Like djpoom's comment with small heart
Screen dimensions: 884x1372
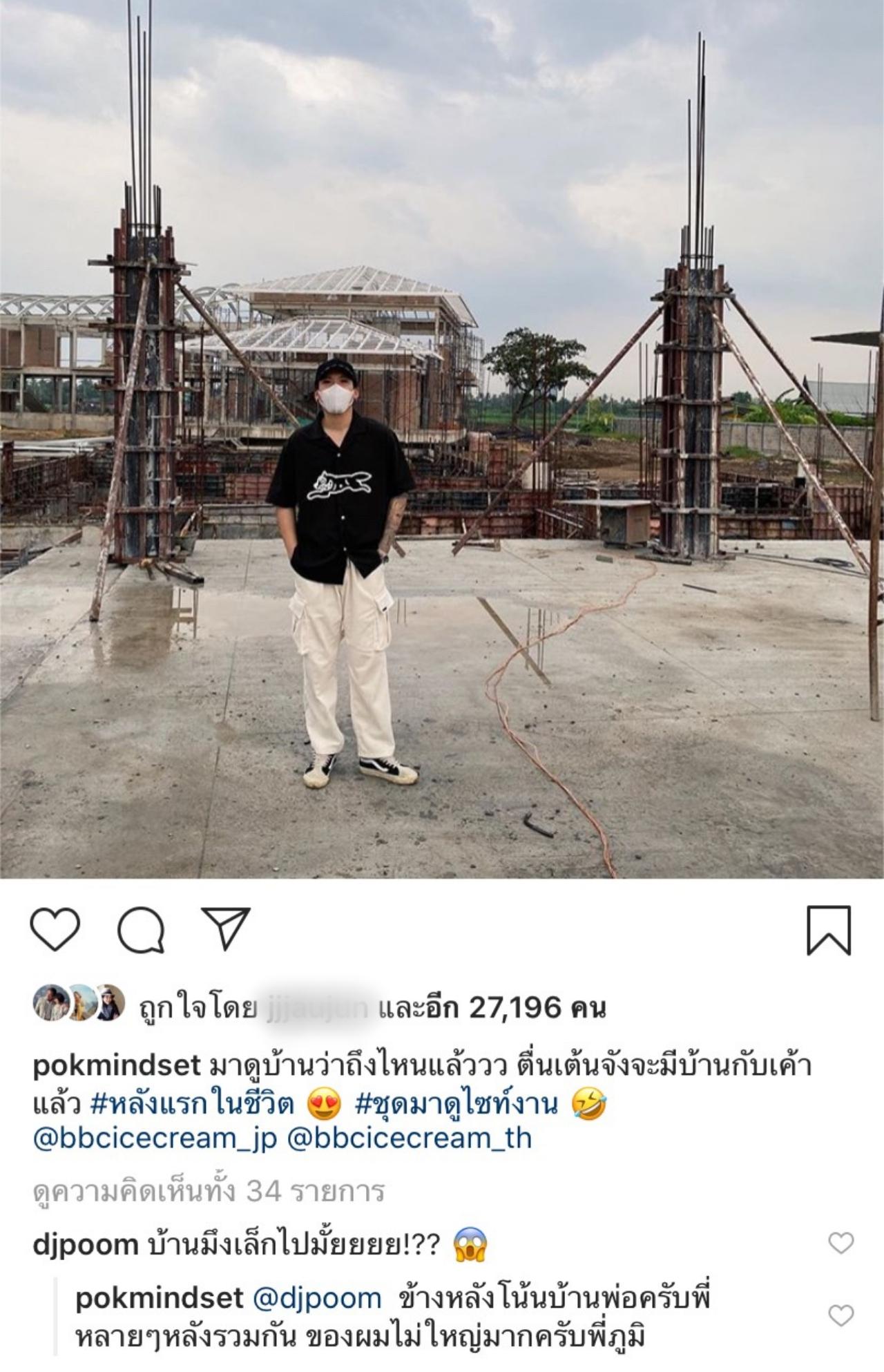(840, 1244)
